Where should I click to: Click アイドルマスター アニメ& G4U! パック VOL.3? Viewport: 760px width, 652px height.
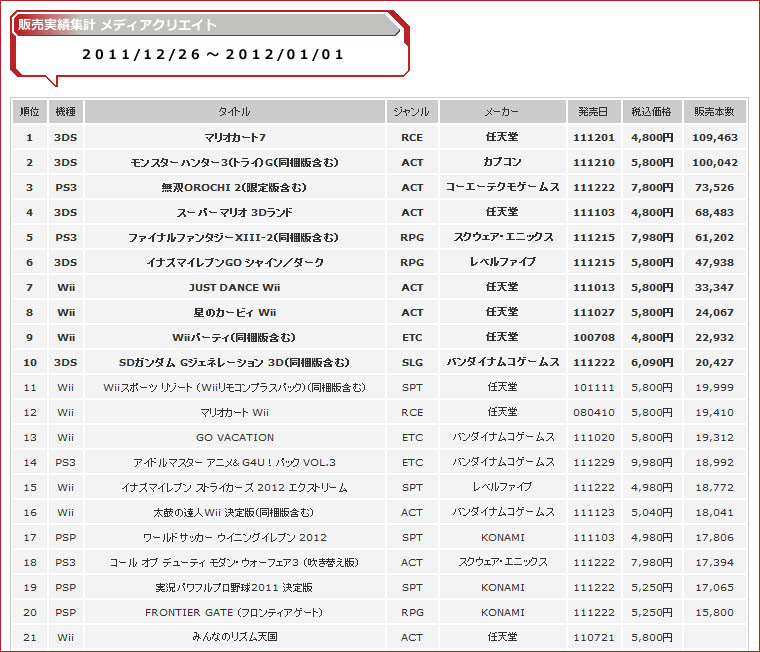coord(235,462)
